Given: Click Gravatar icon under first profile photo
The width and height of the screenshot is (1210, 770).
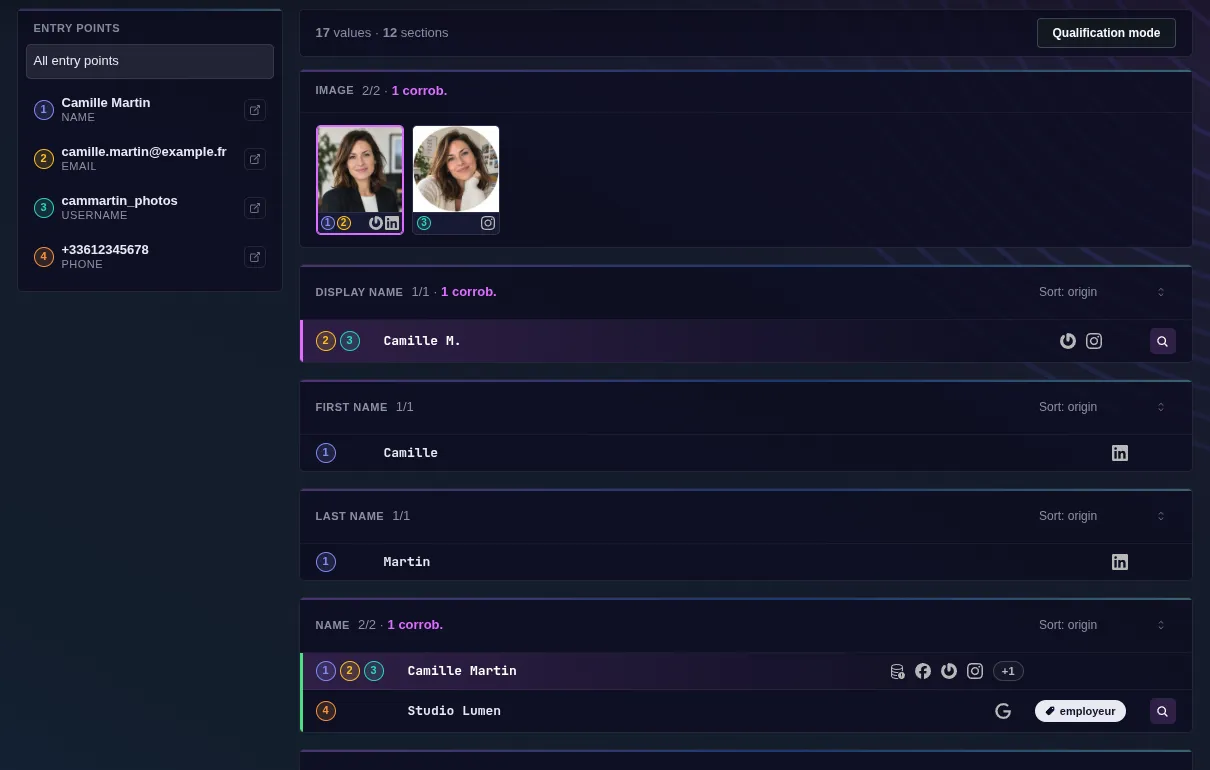Looking at the screenshot, I should pyautogui.click(x=376, y=223).
